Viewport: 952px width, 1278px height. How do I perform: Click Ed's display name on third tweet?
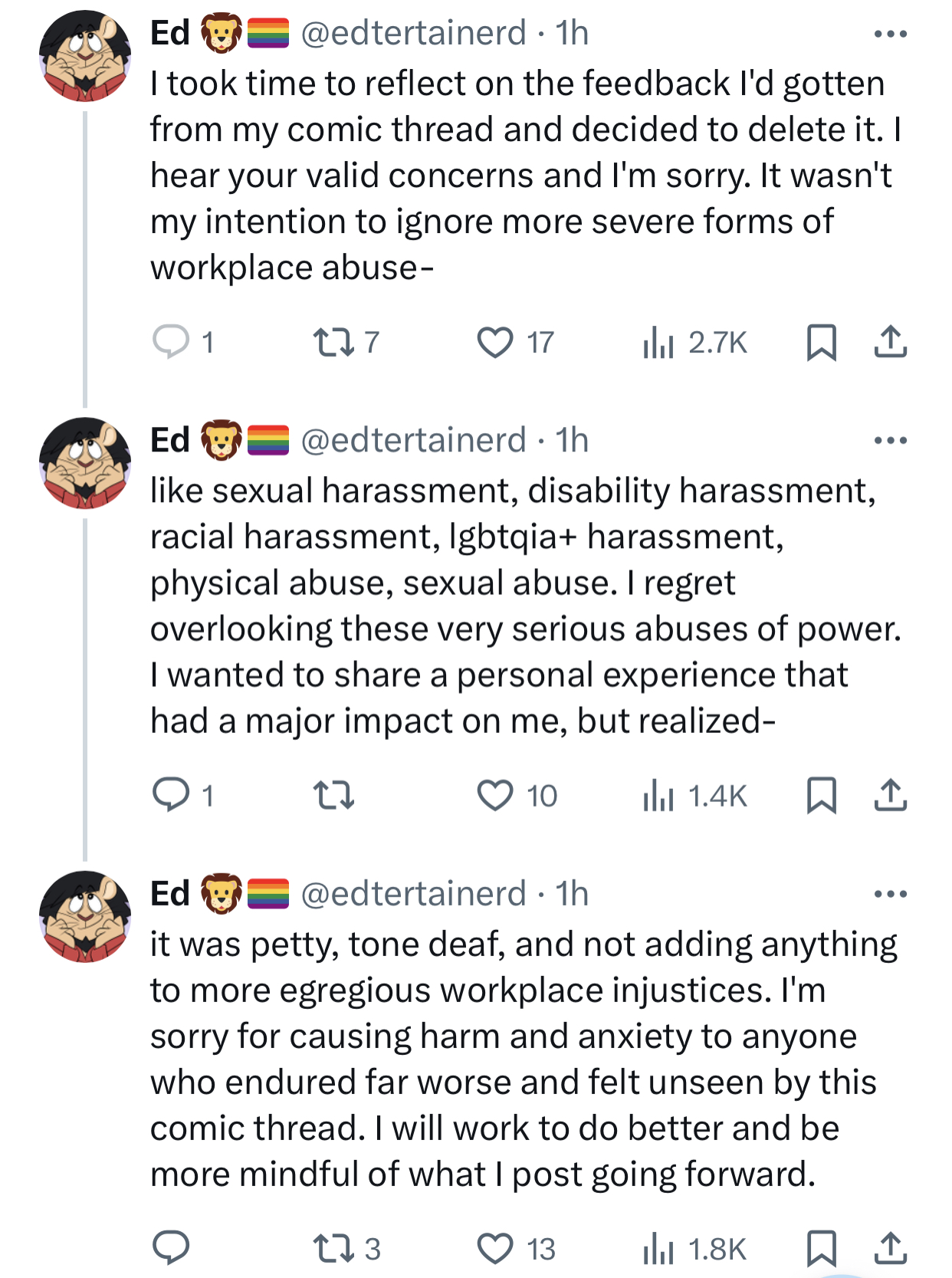[170, 894]
